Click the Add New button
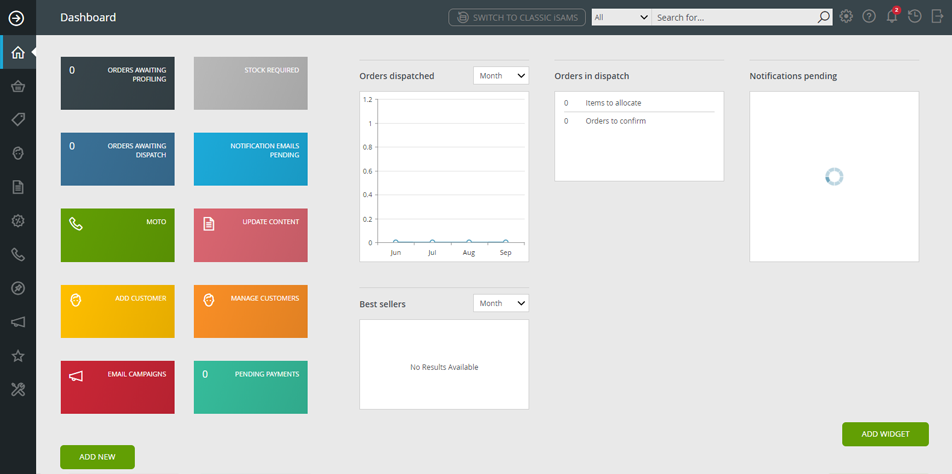Image resolution: width=952 pixels, height=474 pixels. [x=97, y=457]
